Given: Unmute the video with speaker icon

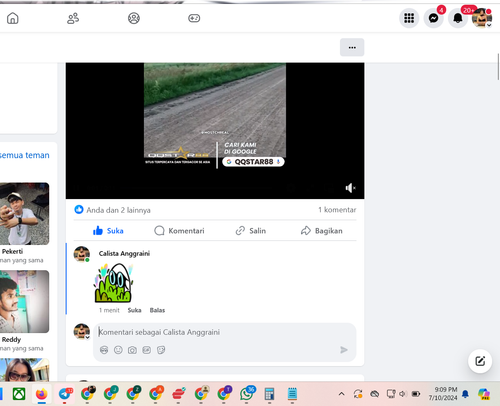Looking at the screenshot, I should [x=350, y=188].
